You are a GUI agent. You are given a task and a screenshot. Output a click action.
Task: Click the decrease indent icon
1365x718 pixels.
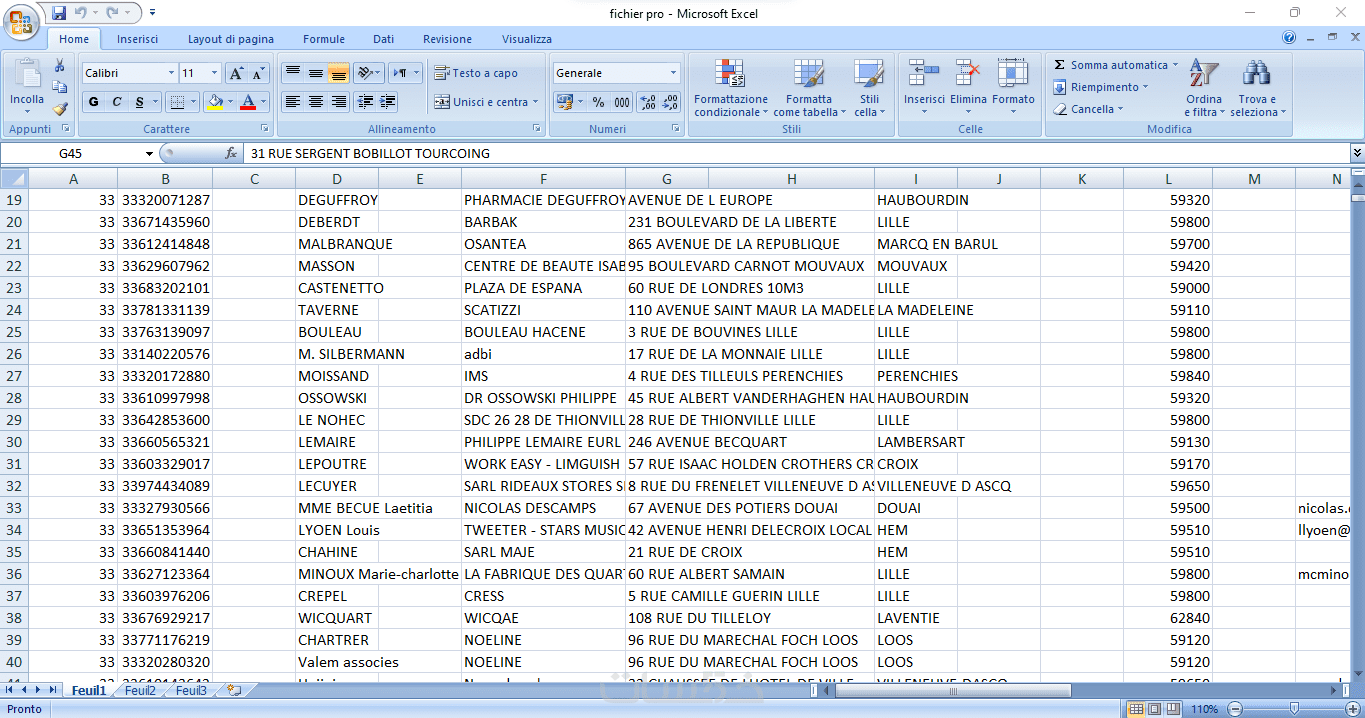[x=364, y=102]
